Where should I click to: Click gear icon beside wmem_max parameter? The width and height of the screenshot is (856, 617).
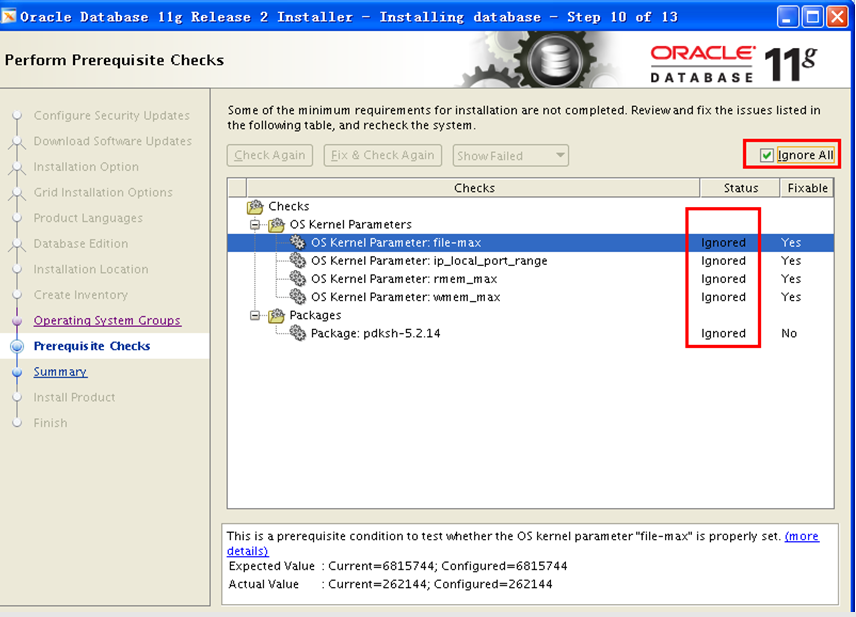tap(298, 296)
